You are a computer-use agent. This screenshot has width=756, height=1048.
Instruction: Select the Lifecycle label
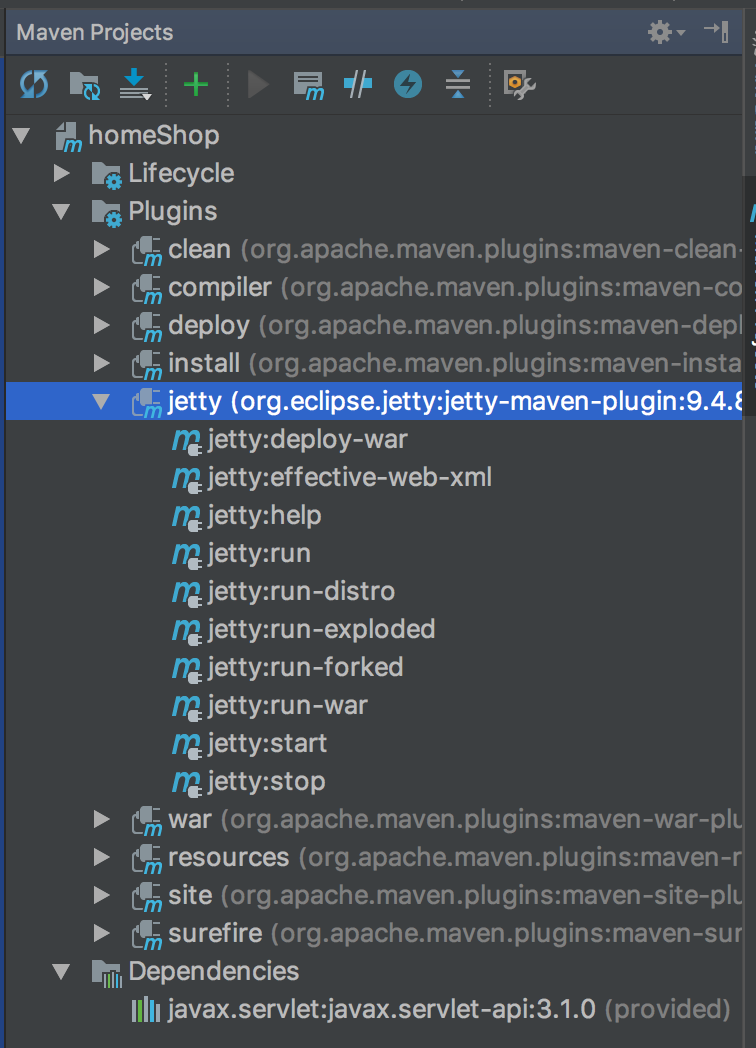coord(181,173)
